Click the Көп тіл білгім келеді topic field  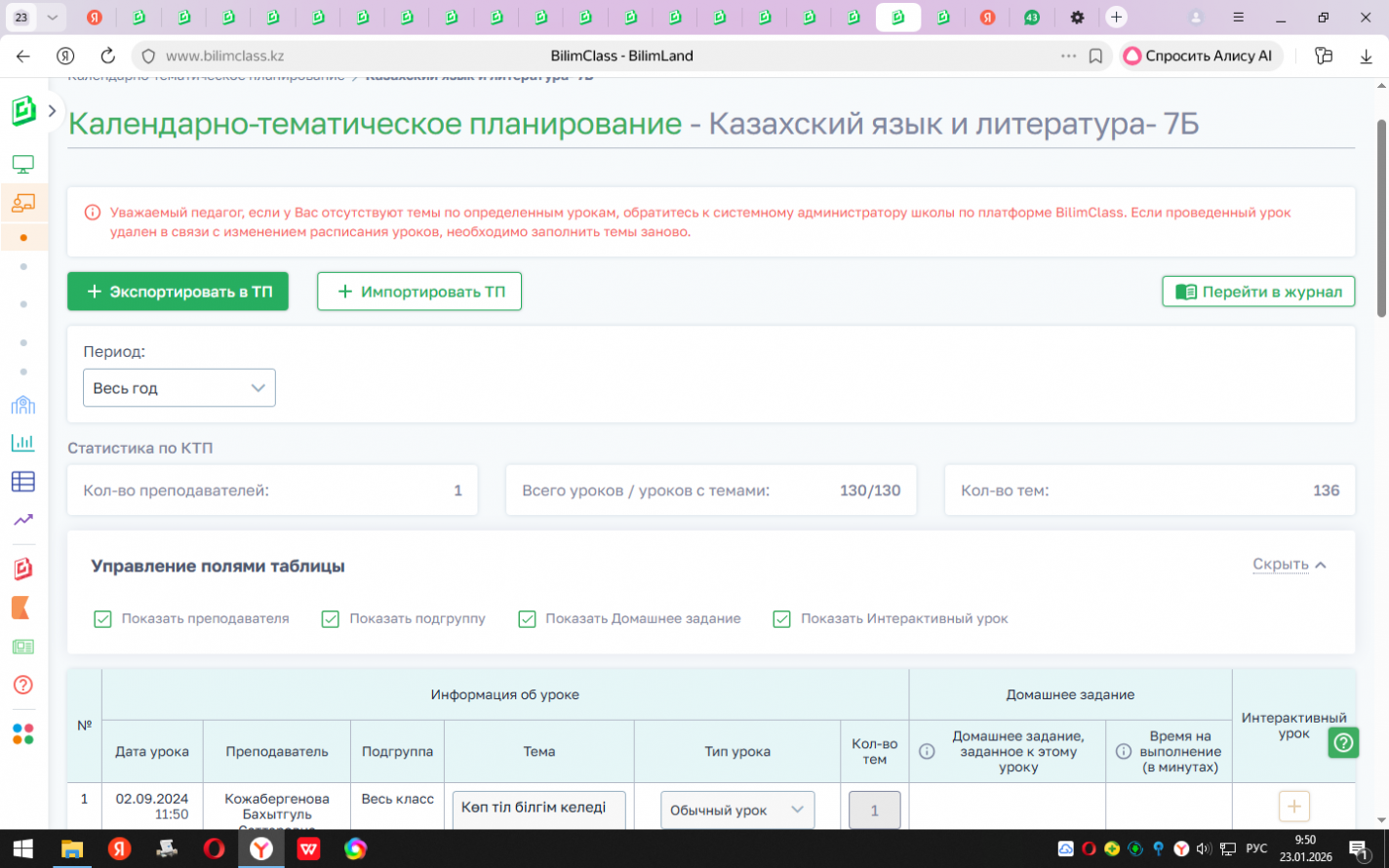tap(538, 809)
